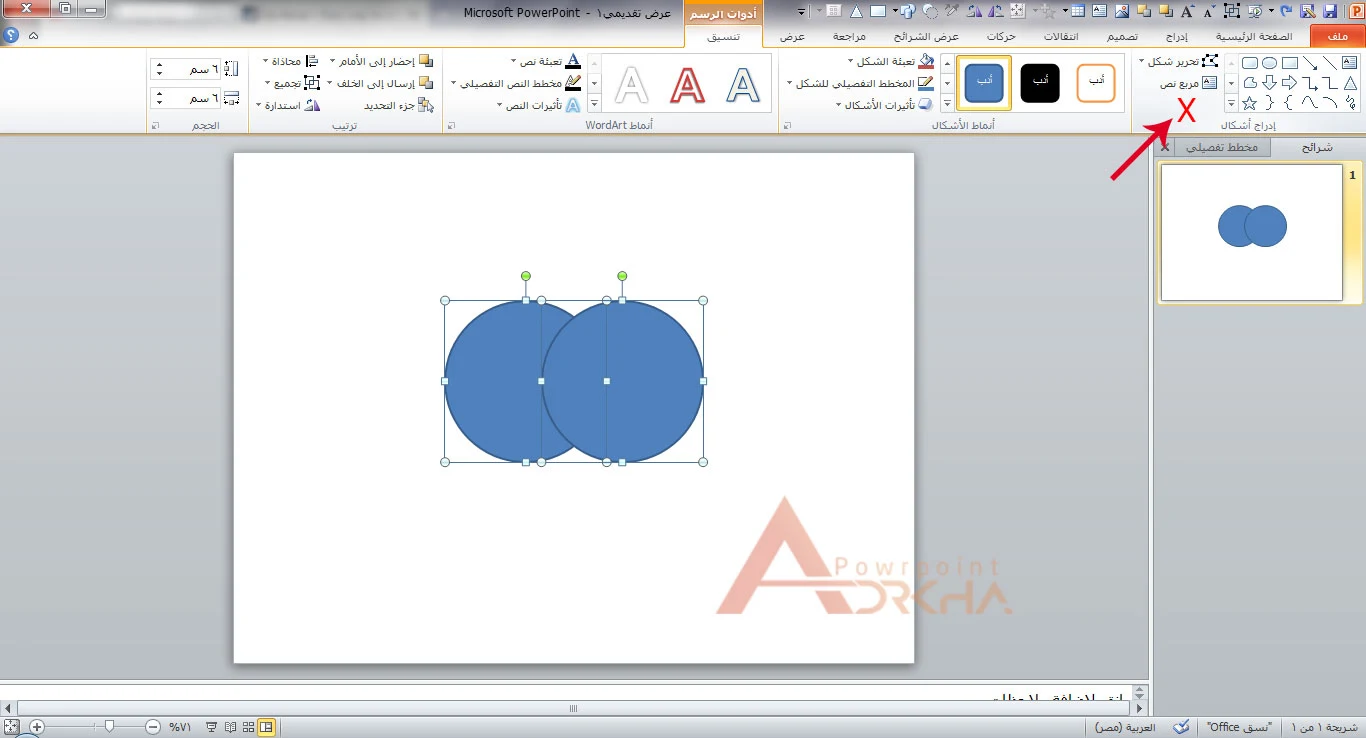The width and height of the screenshot is (1366, 738).
Task: Select the rounded rectangle shape in gallery
Action: coord(1250,62)
